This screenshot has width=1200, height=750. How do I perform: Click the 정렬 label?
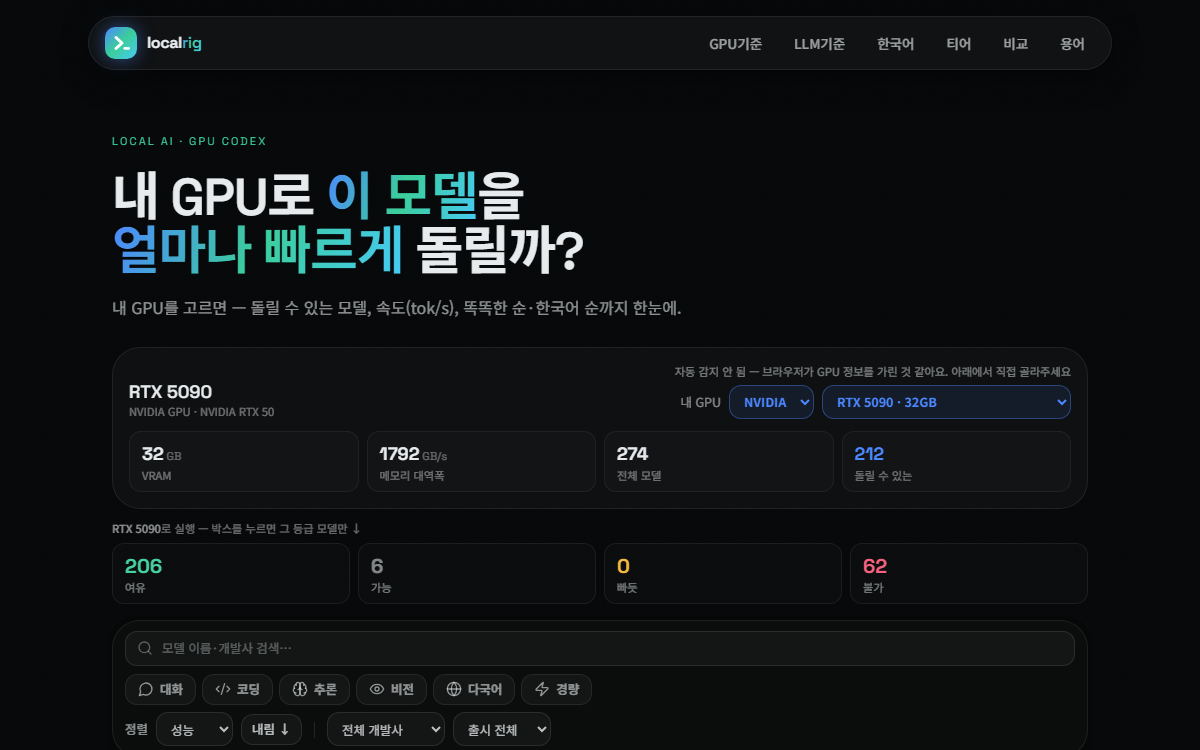136,729
